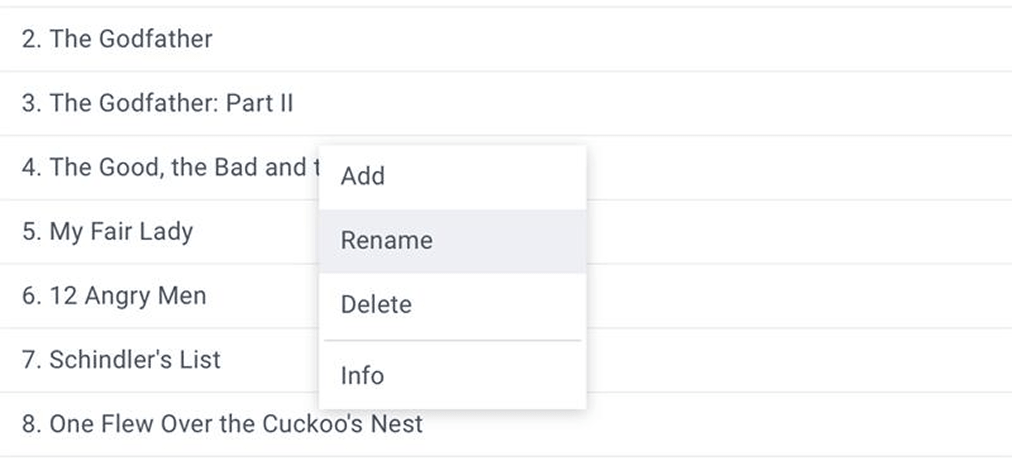Choose Add from the context menu

(362, 176)
